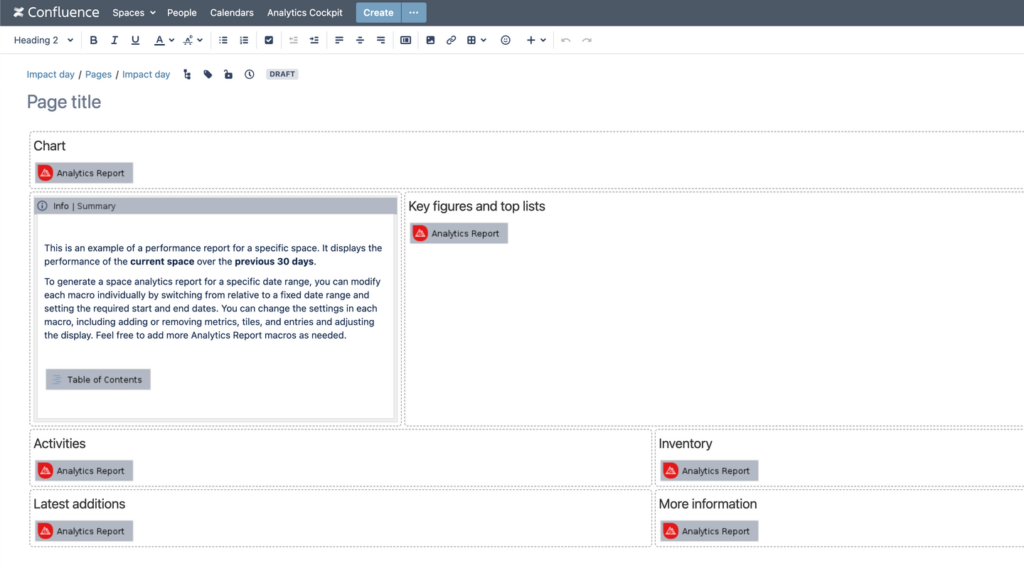Click the More information heading
1024x571 pixels.
707,504
